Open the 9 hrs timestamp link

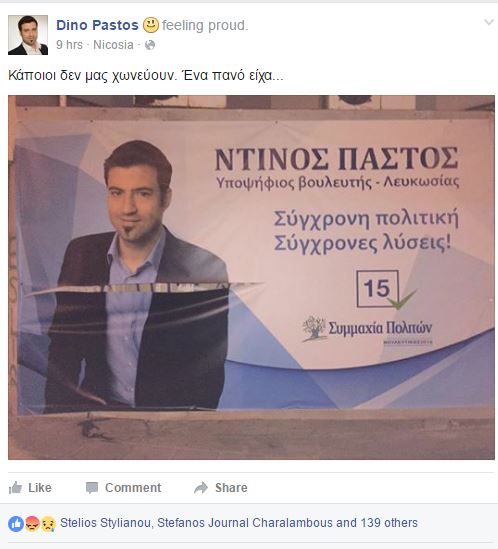tap(69, 45)
